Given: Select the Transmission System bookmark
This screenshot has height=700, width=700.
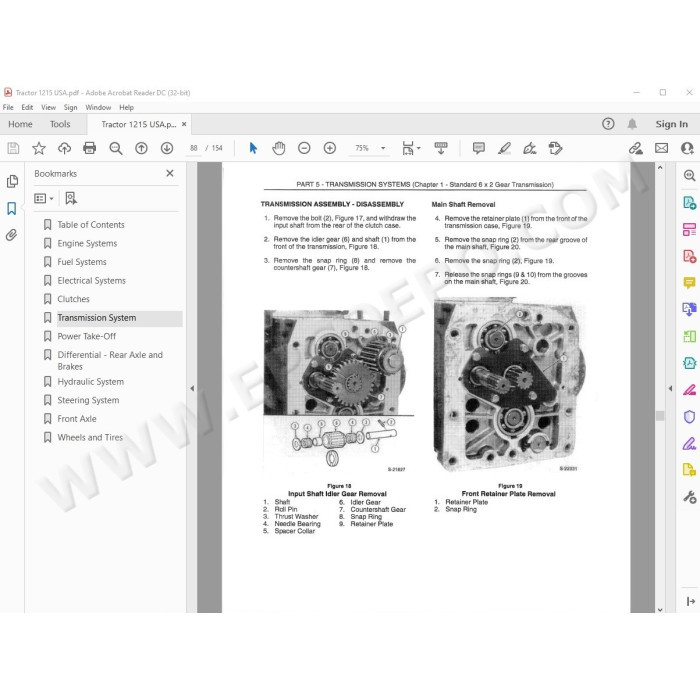Looking at the screenshot, I should pyautogui.click(x=97, y=318).
